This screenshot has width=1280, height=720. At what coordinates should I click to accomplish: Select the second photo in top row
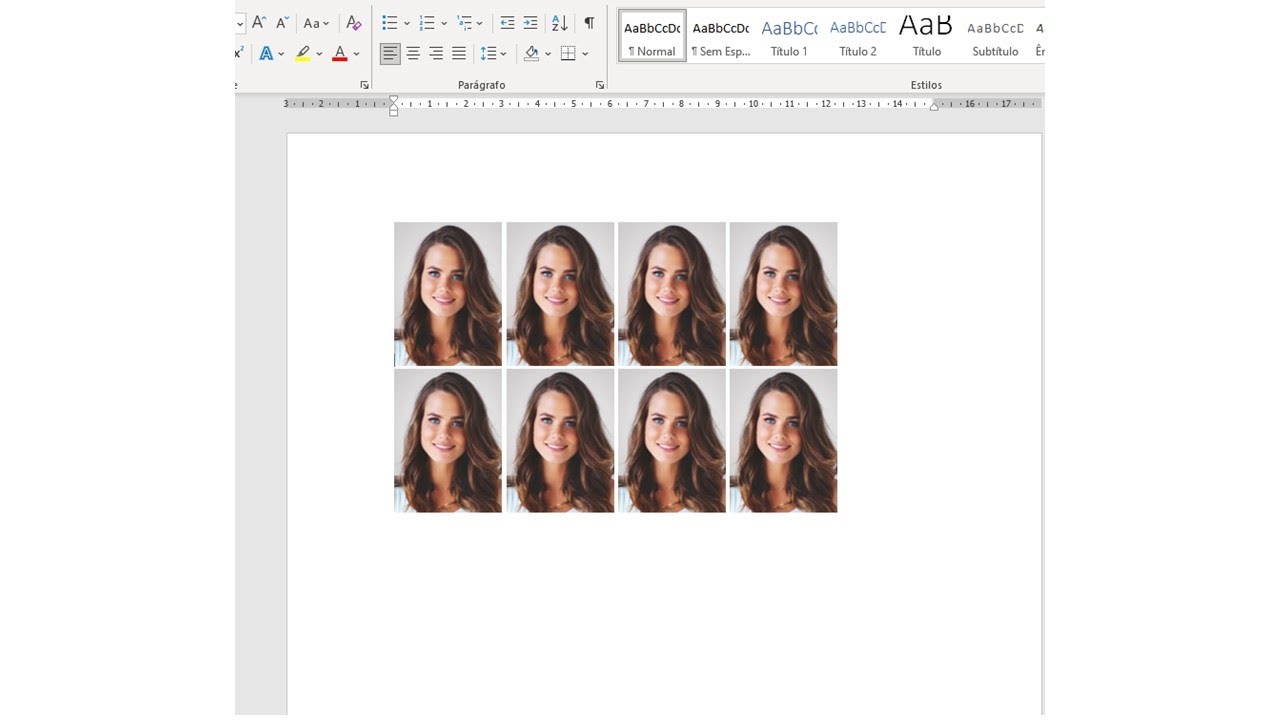point(560,294)
